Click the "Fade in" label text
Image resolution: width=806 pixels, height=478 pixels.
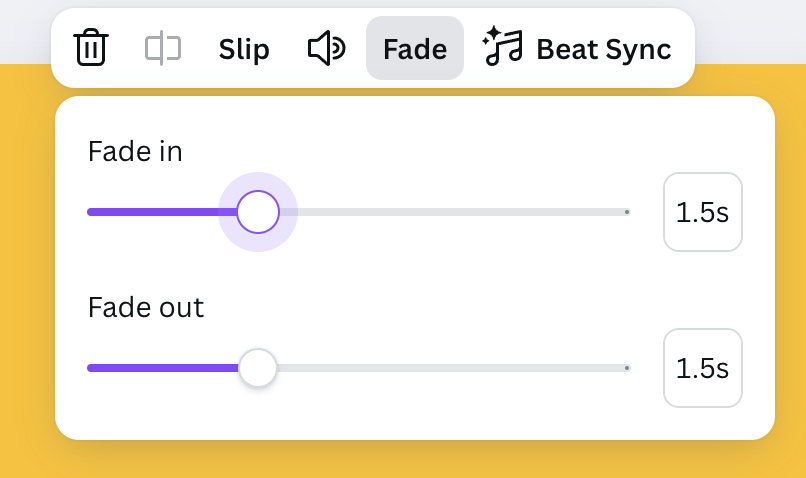(135, 151)
